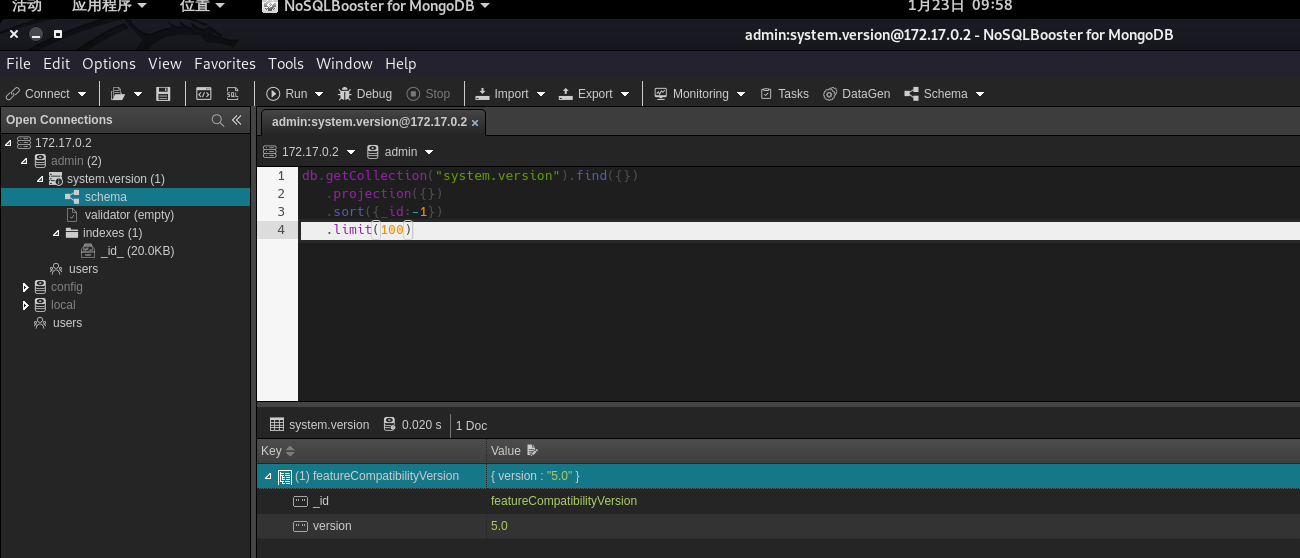Screen dimensions: 1300x558
Task: Collapse the indexes folder node
Action: click(57, 233)
